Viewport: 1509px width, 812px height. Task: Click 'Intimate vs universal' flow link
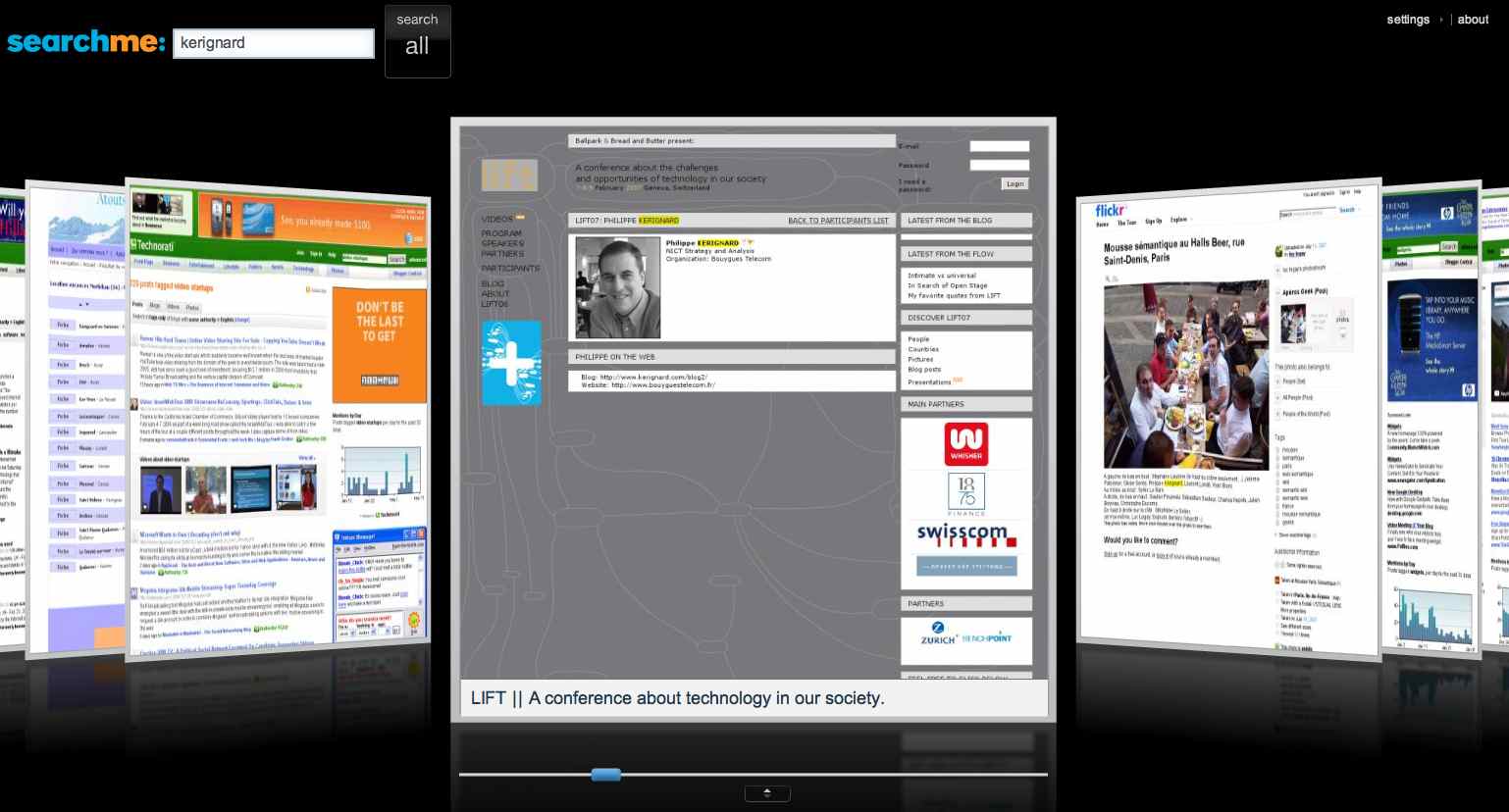(x=942, y=276)
